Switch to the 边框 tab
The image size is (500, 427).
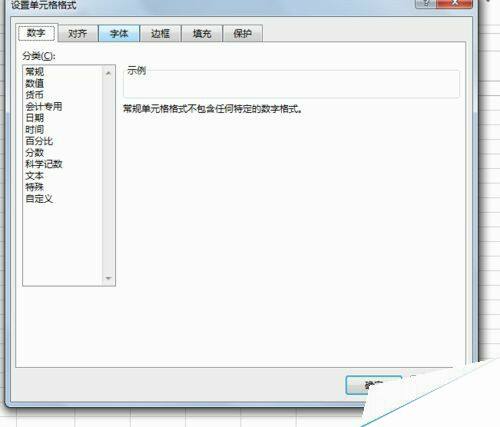pos(160,33)
